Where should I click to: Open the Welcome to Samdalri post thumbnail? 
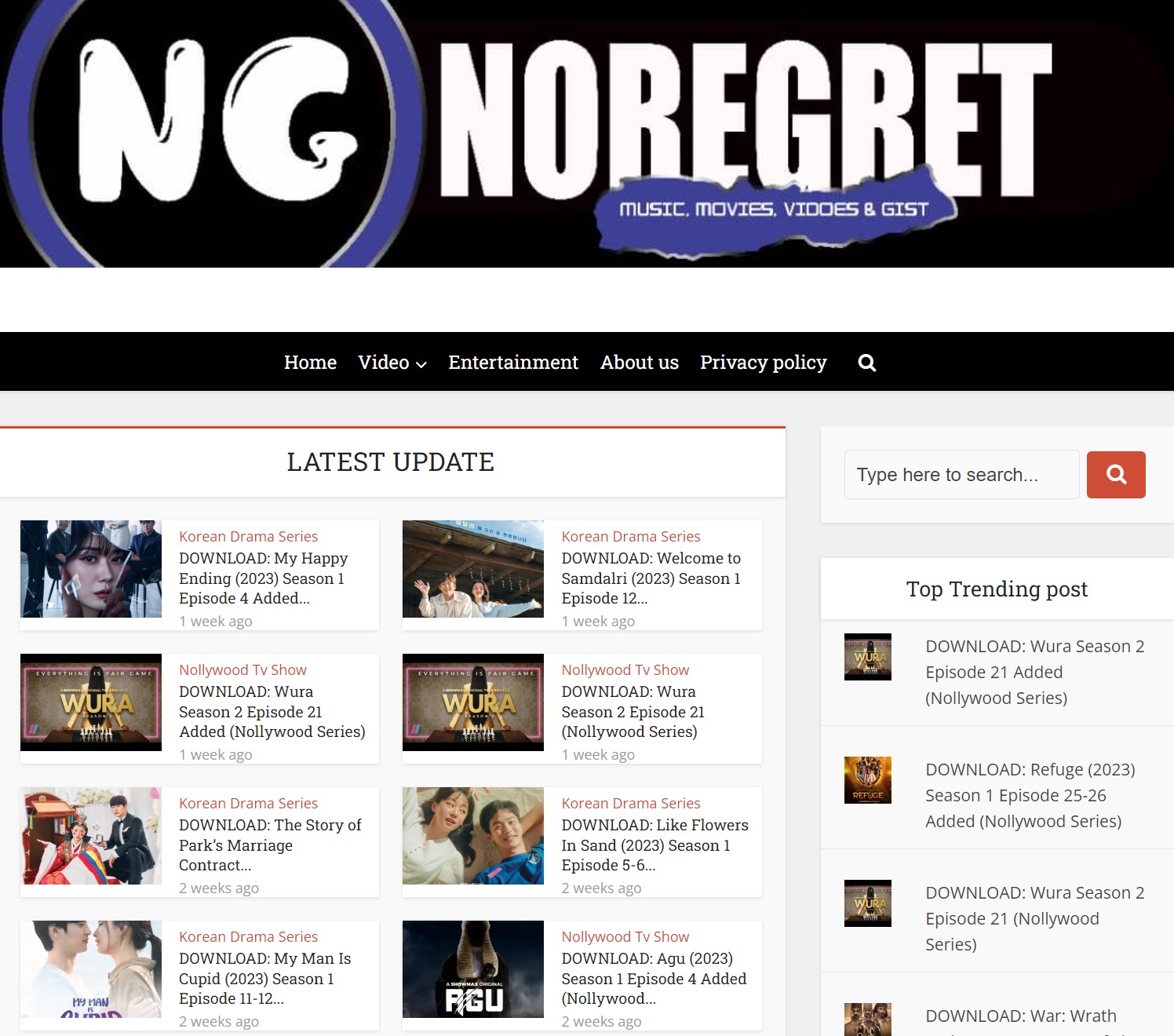(x=473, y=569)
